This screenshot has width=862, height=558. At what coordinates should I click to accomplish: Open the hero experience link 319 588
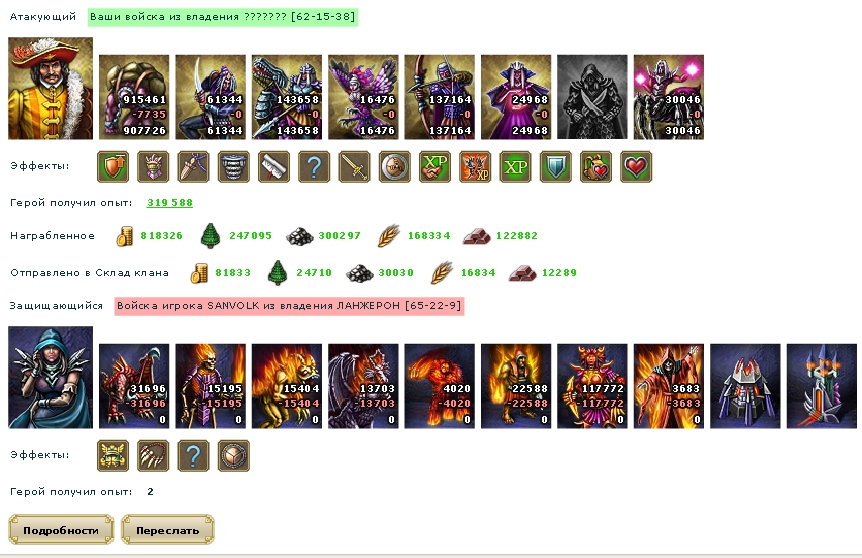170,202
